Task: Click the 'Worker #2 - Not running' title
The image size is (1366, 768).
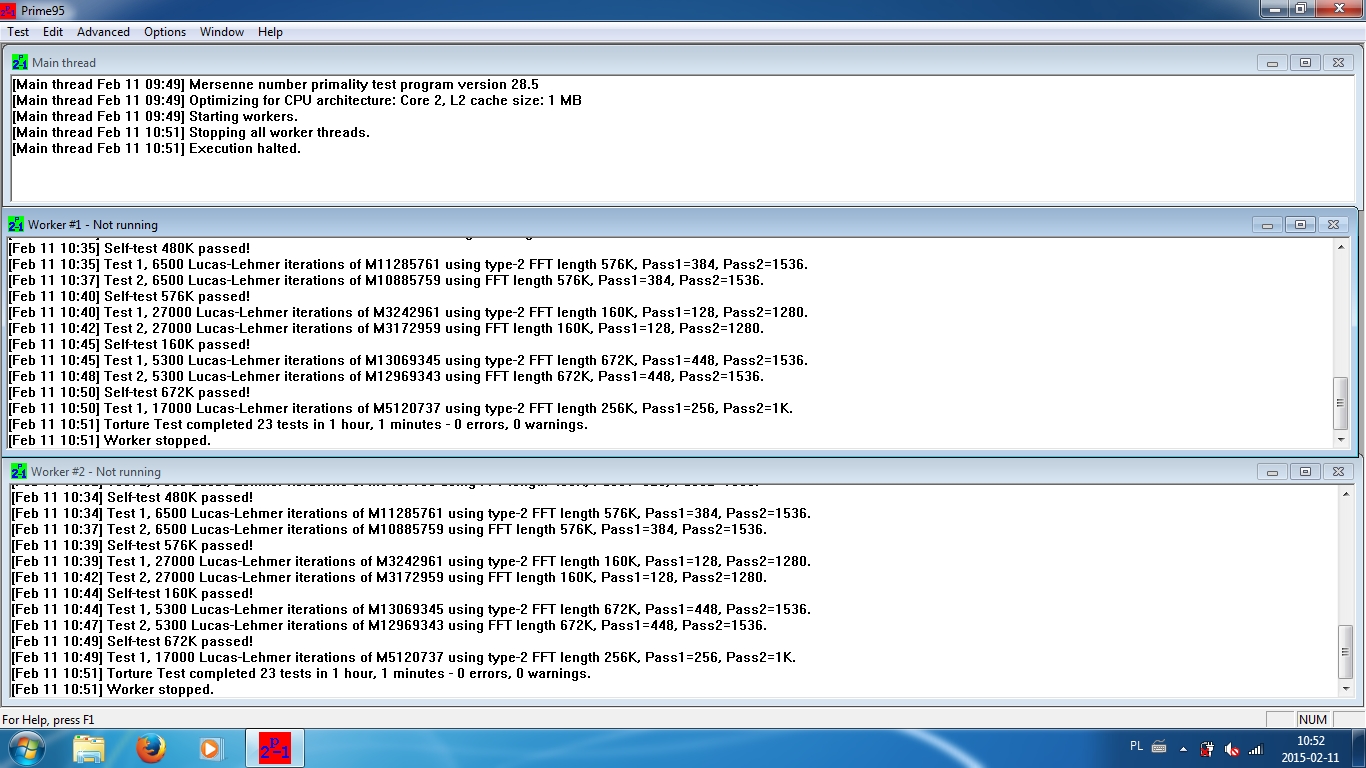Action: [96, 472]
